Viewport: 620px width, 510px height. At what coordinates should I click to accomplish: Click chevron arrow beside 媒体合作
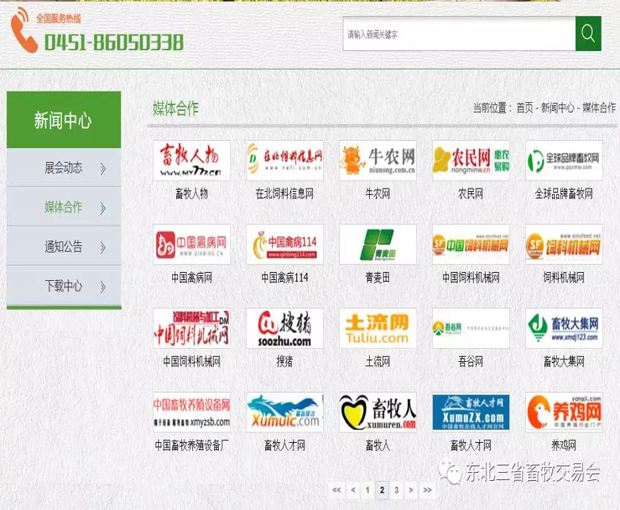103,208
